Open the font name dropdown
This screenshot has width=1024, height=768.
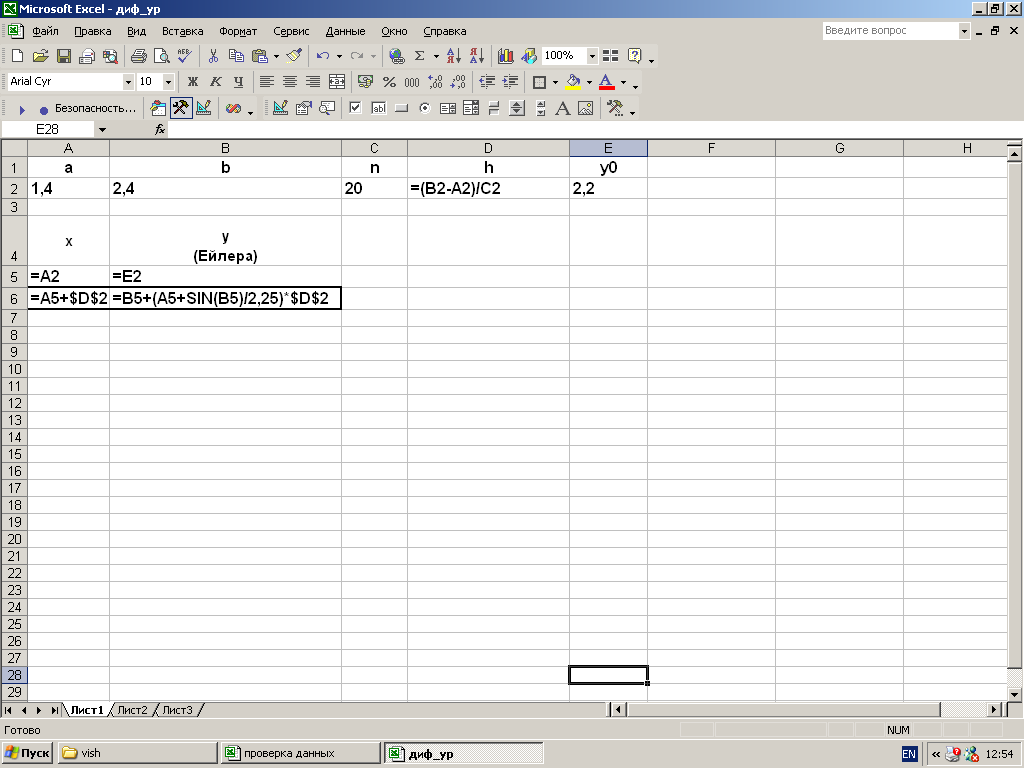tap(128, 82)
